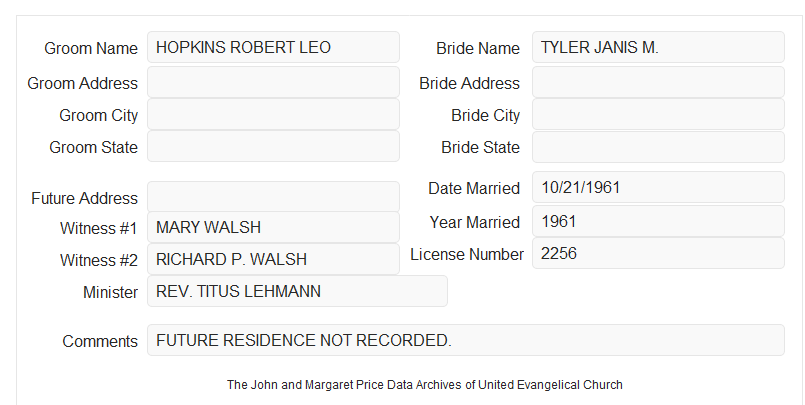Click the Groom State field

click(273, 146)
